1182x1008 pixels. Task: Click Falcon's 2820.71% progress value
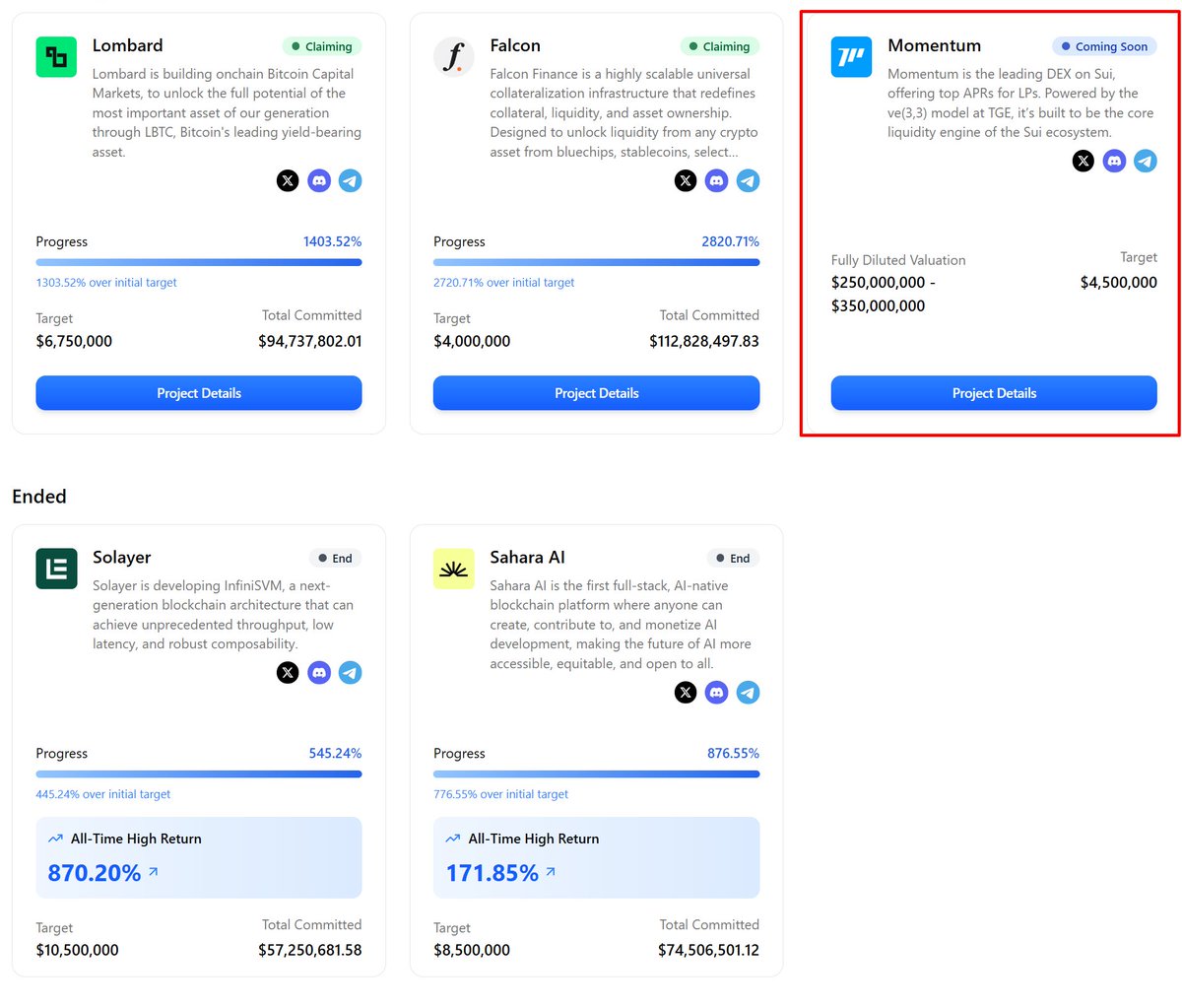click(x=731, y=241)
